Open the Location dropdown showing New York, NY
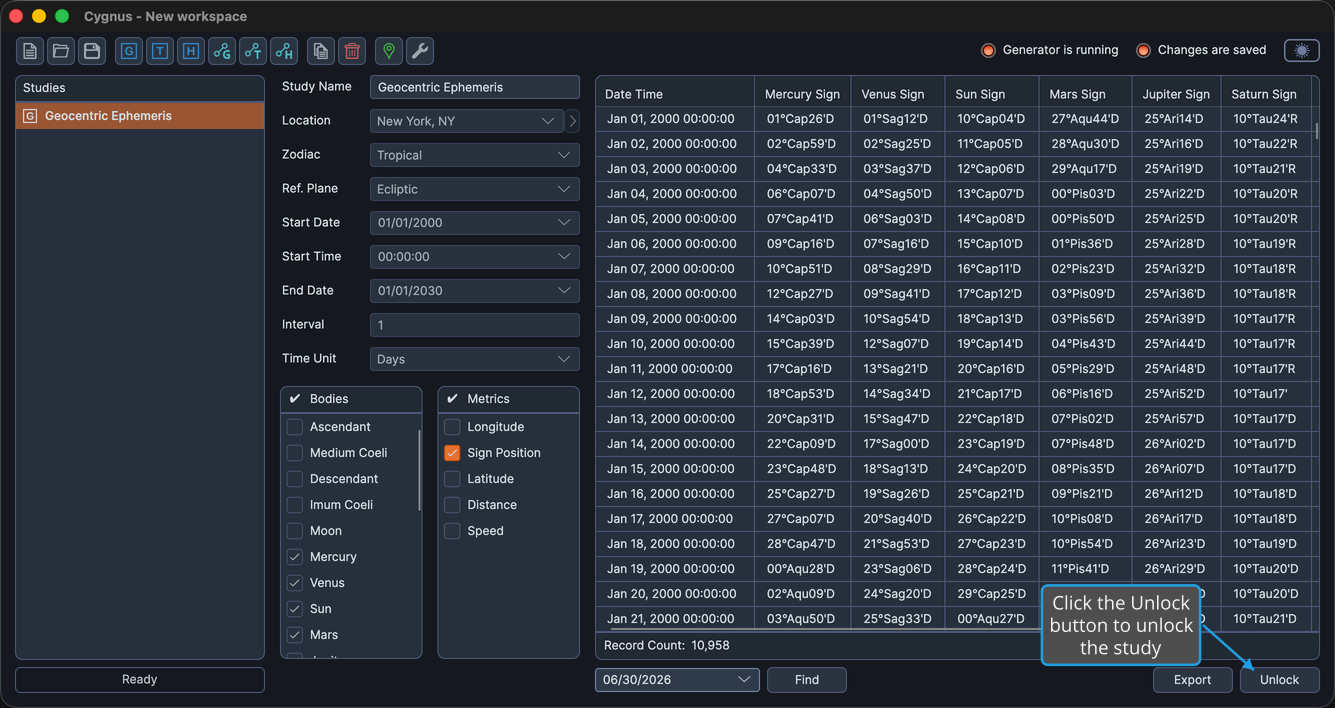 point(467,121)
